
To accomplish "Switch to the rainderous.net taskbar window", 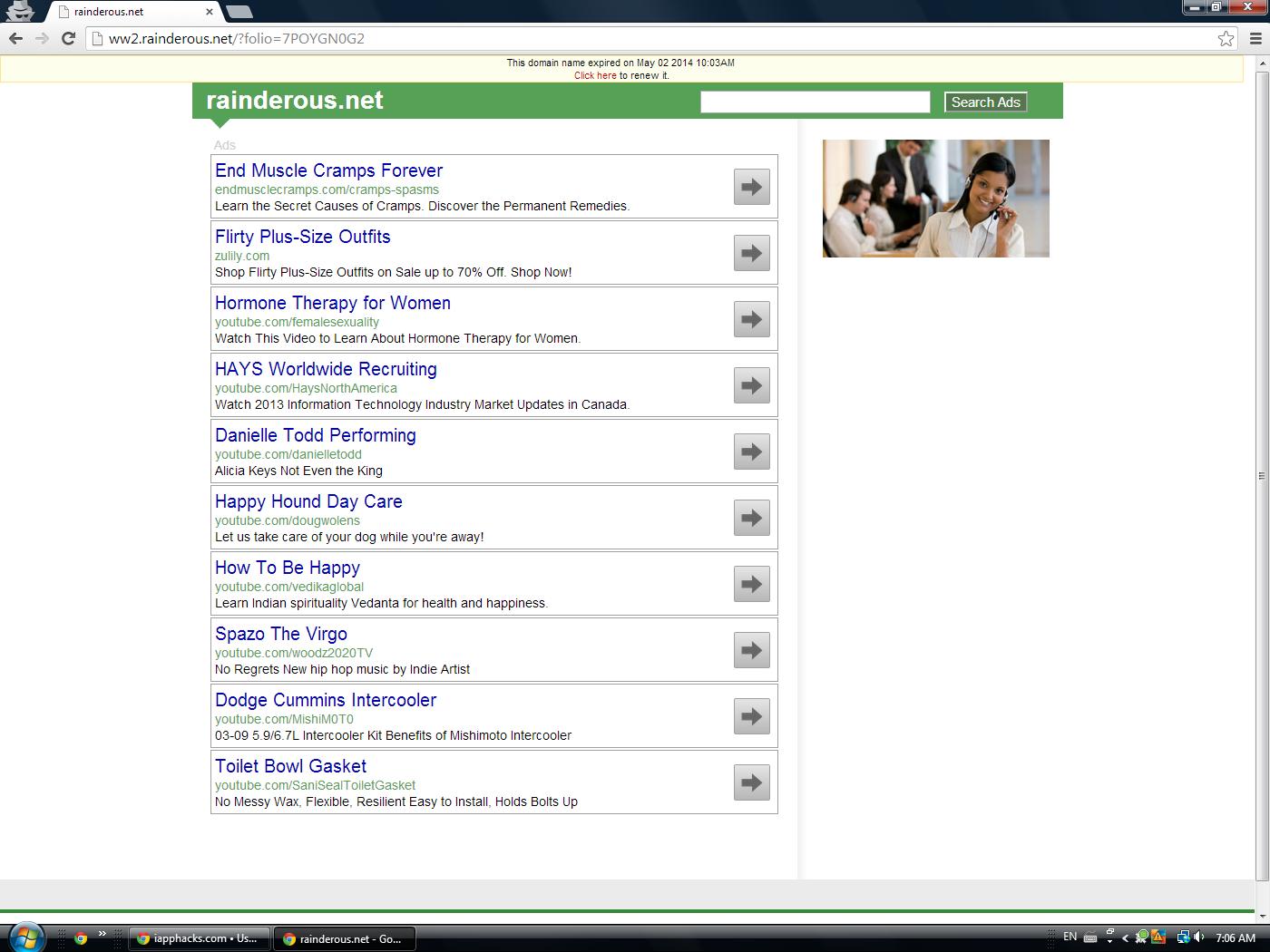I will (x=345, y=938).
